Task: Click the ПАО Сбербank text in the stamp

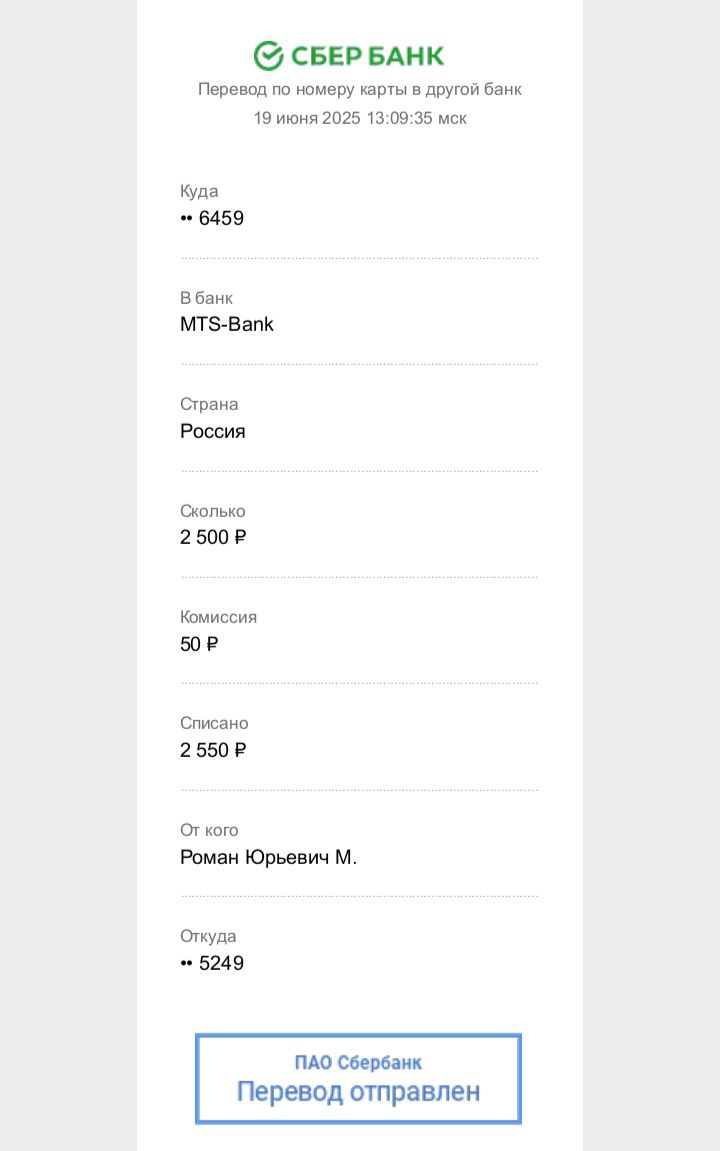Action: tap(358, 1062)
